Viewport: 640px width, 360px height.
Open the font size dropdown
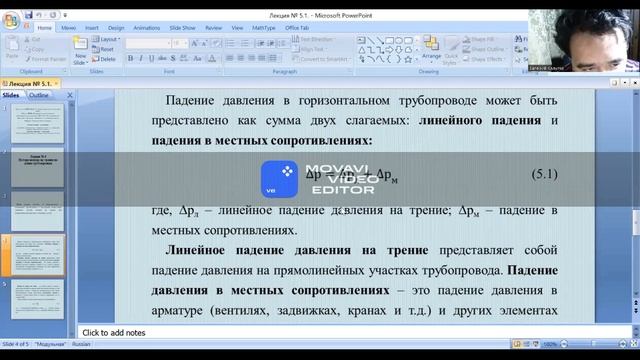[x=180, y=43]
